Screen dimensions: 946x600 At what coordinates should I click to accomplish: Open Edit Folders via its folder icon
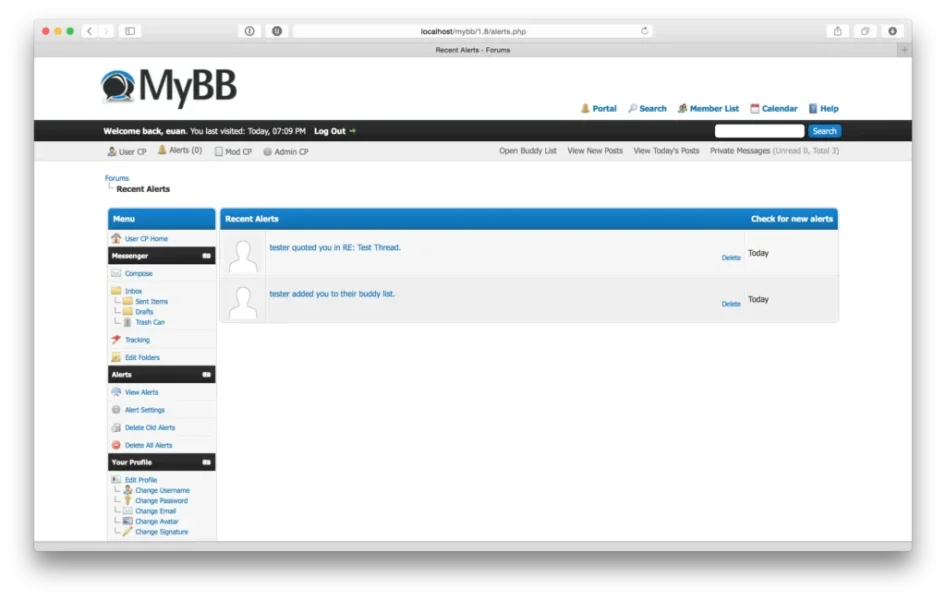pos(115,357)
